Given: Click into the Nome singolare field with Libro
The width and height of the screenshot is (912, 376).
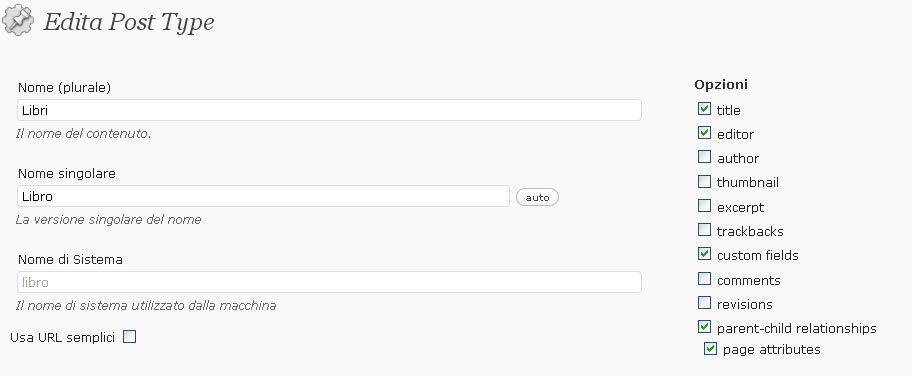Looking at the screenshot, I should 263,196.
